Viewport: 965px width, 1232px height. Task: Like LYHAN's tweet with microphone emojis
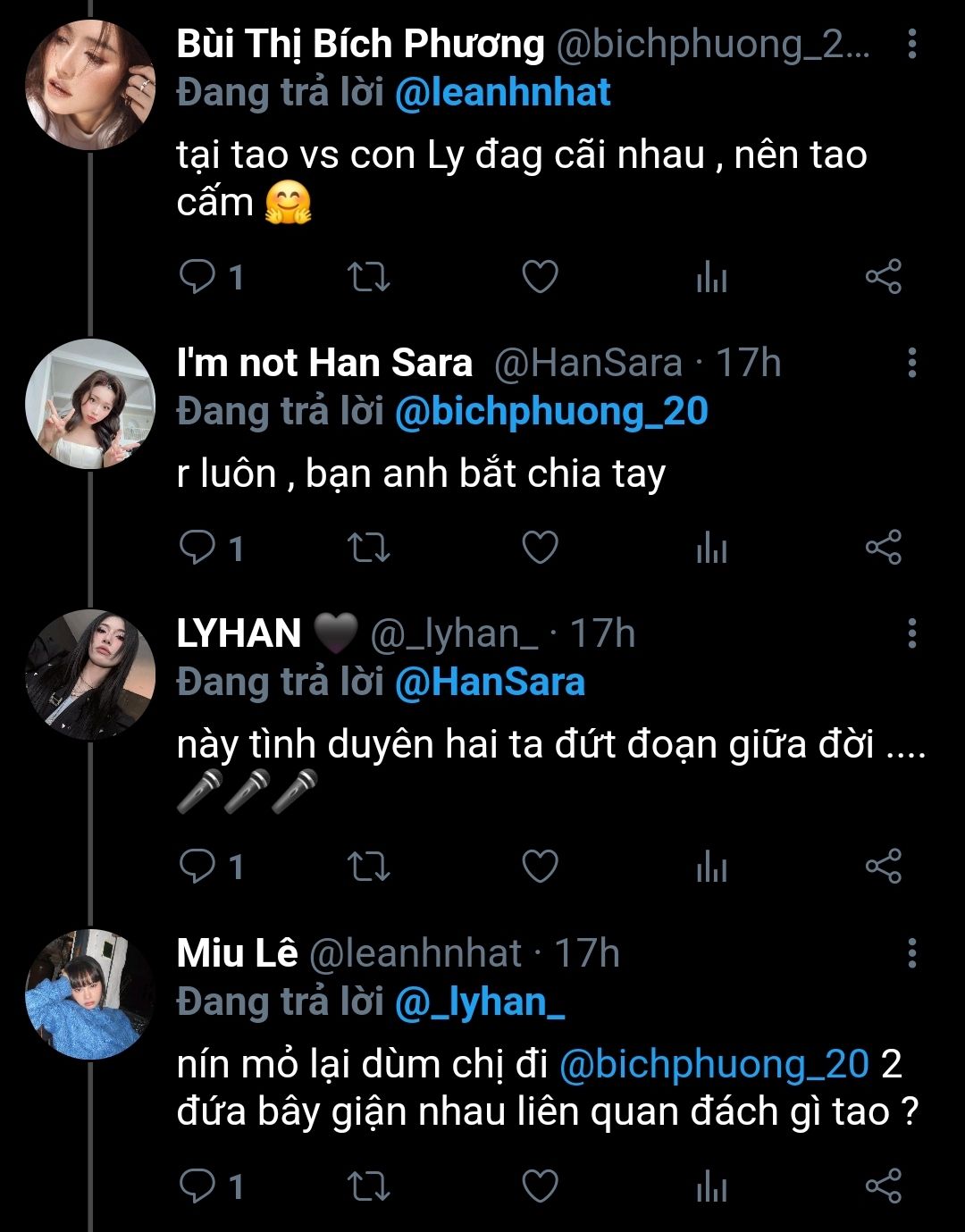tap(540, 867)
